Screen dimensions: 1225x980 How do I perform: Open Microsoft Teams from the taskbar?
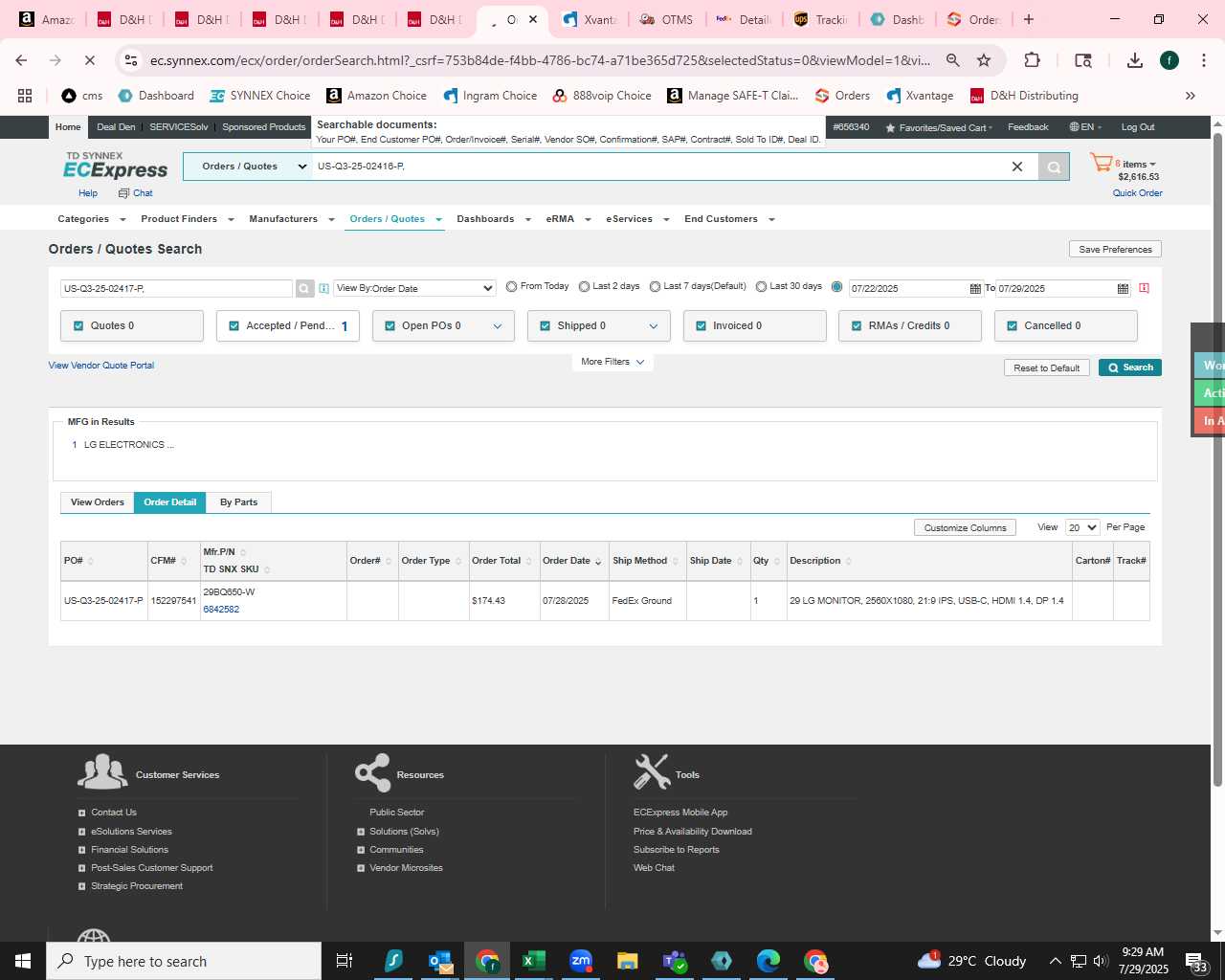[x=675, y=961]
